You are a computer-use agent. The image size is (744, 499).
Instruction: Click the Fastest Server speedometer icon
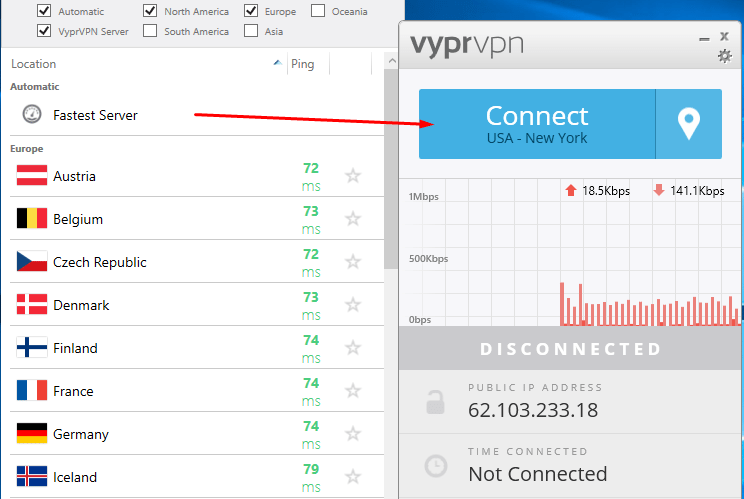click(32, 114)
